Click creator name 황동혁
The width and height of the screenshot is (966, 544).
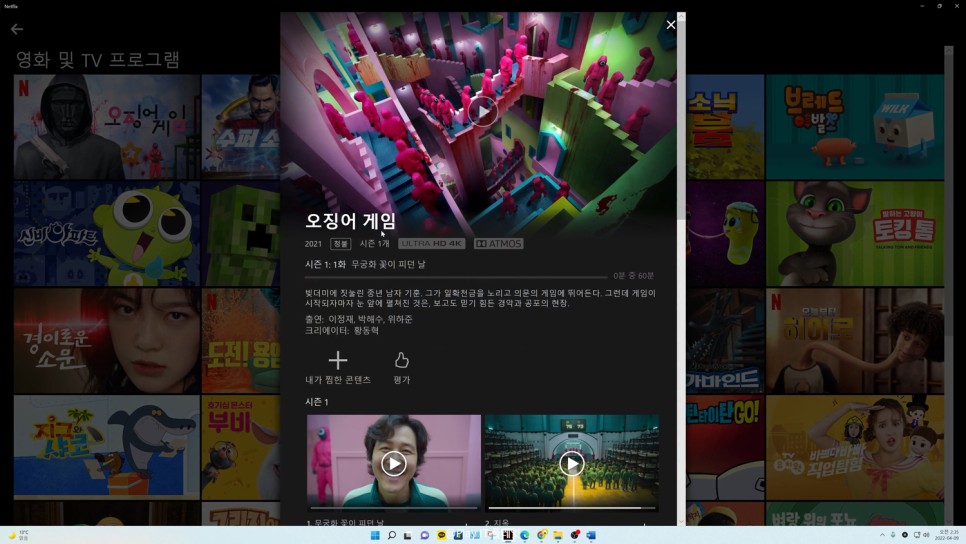tap(366, 330)
